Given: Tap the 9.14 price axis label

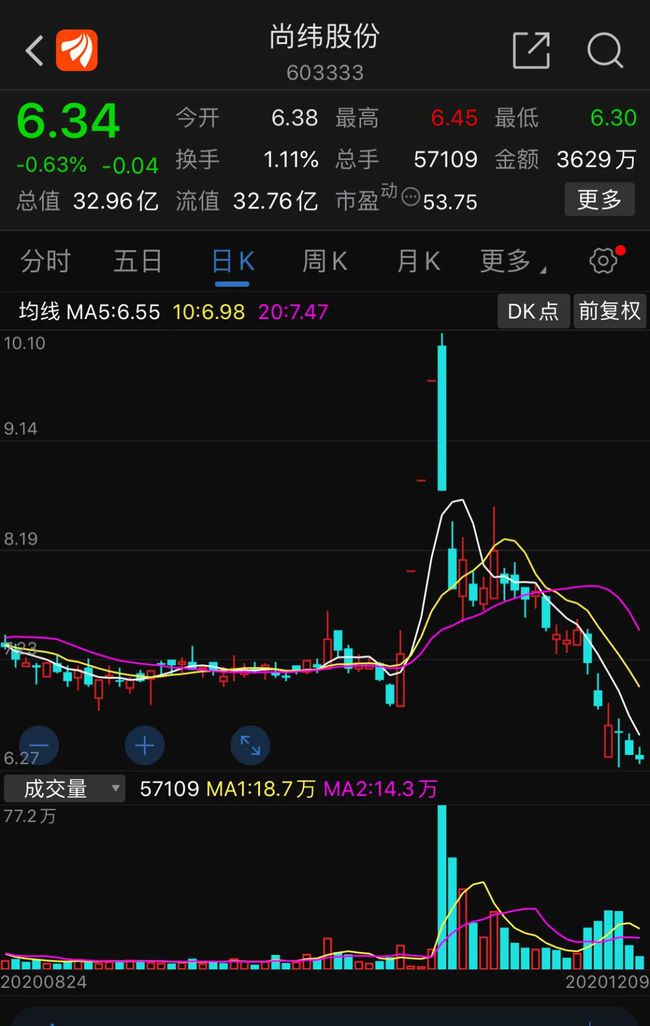Looking at the screenshot, I should click(20, 429).
